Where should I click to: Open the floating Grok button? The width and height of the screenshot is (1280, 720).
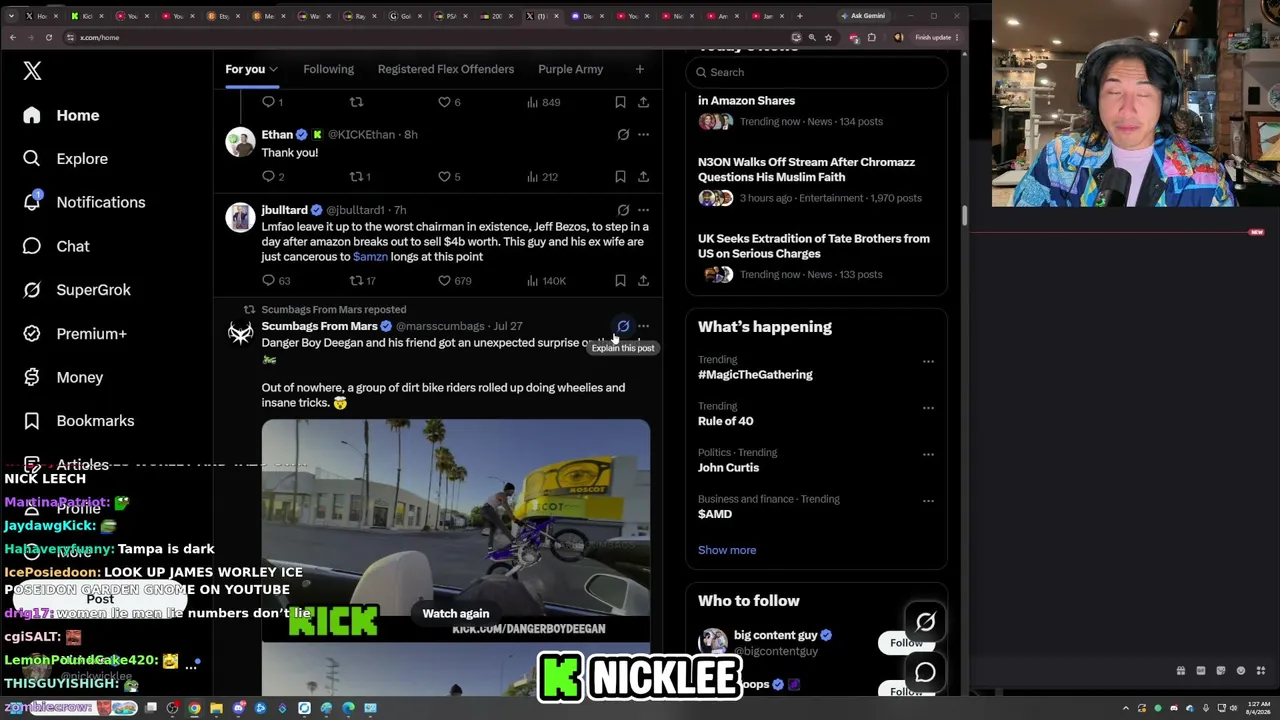pyautogui.click(x=925, y=622)
